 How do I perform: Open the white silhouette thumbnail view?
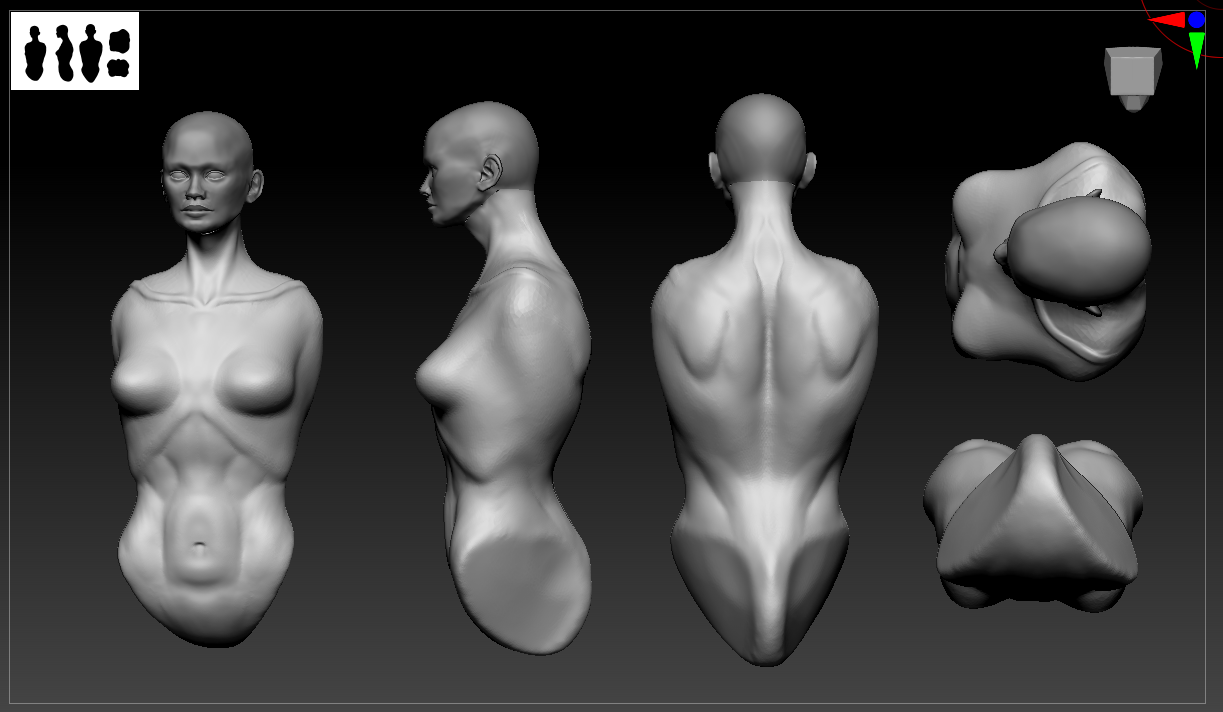coord(75,51)
